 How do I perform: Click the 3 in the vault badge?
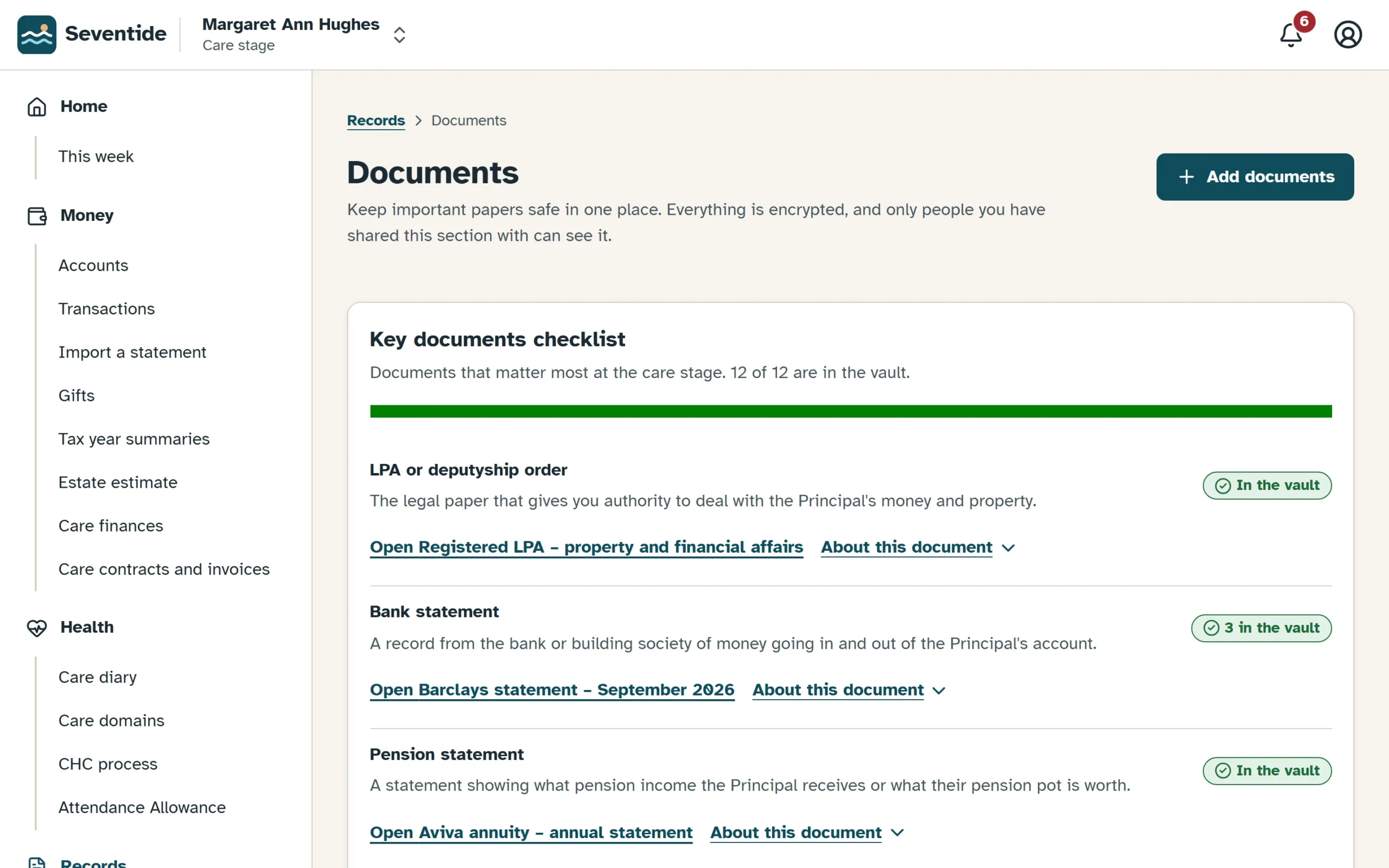pos(1261,628)
